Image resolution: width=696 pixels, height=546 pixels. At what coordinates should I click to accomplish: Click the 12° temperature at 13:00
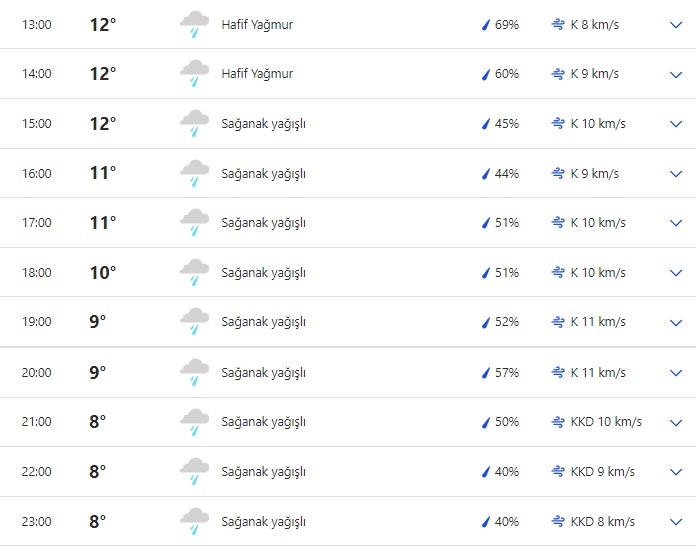tap(103, 24)
